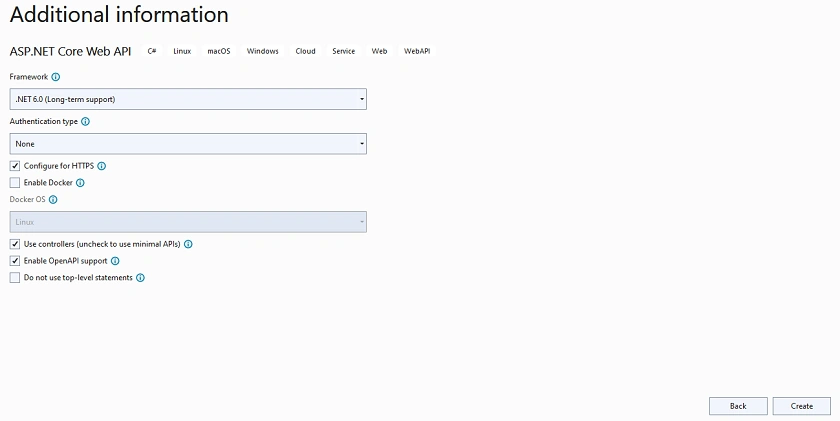Open the Docker OS Linux dropdown

188,222
